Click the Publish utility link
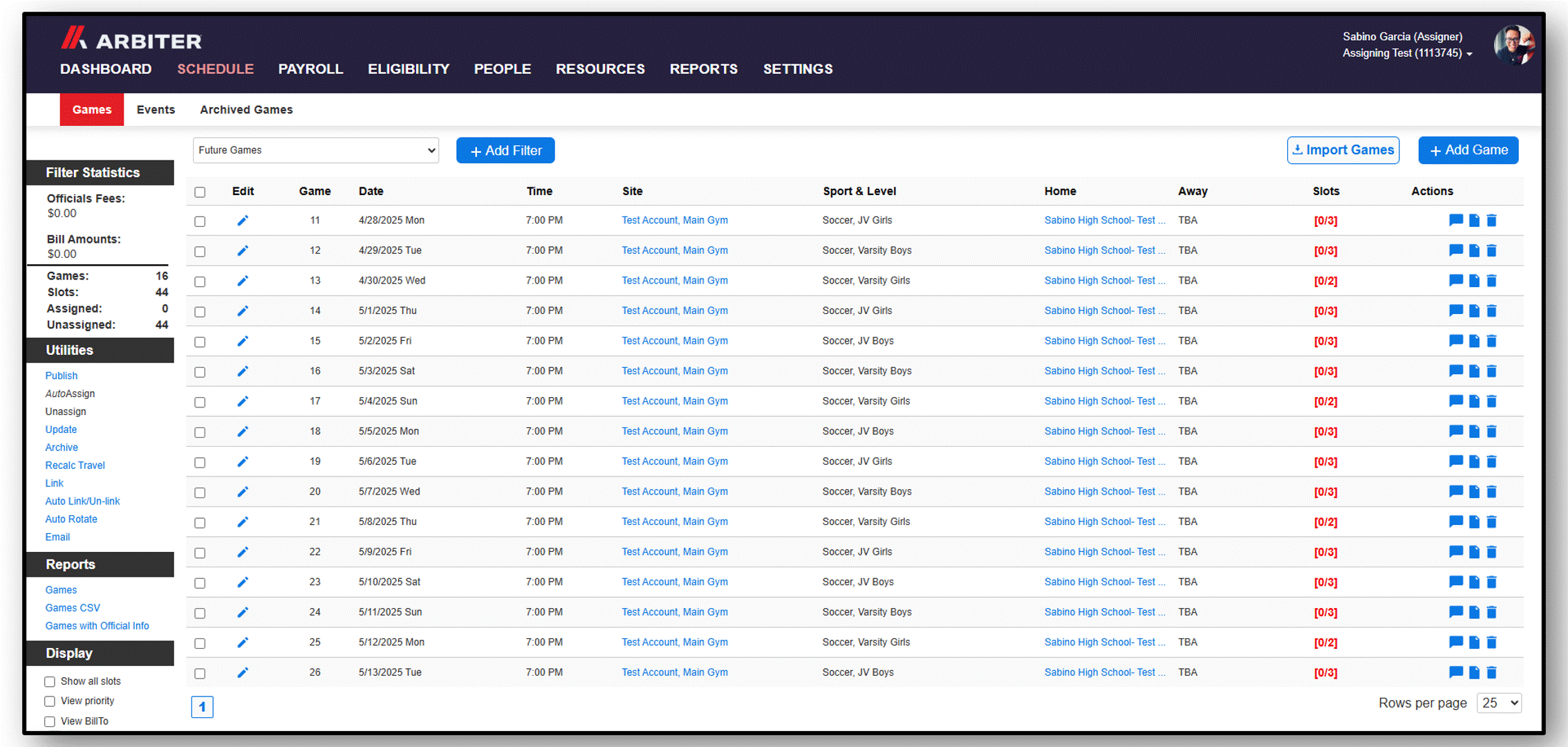 pyautogui.click(x=62, y=376)
